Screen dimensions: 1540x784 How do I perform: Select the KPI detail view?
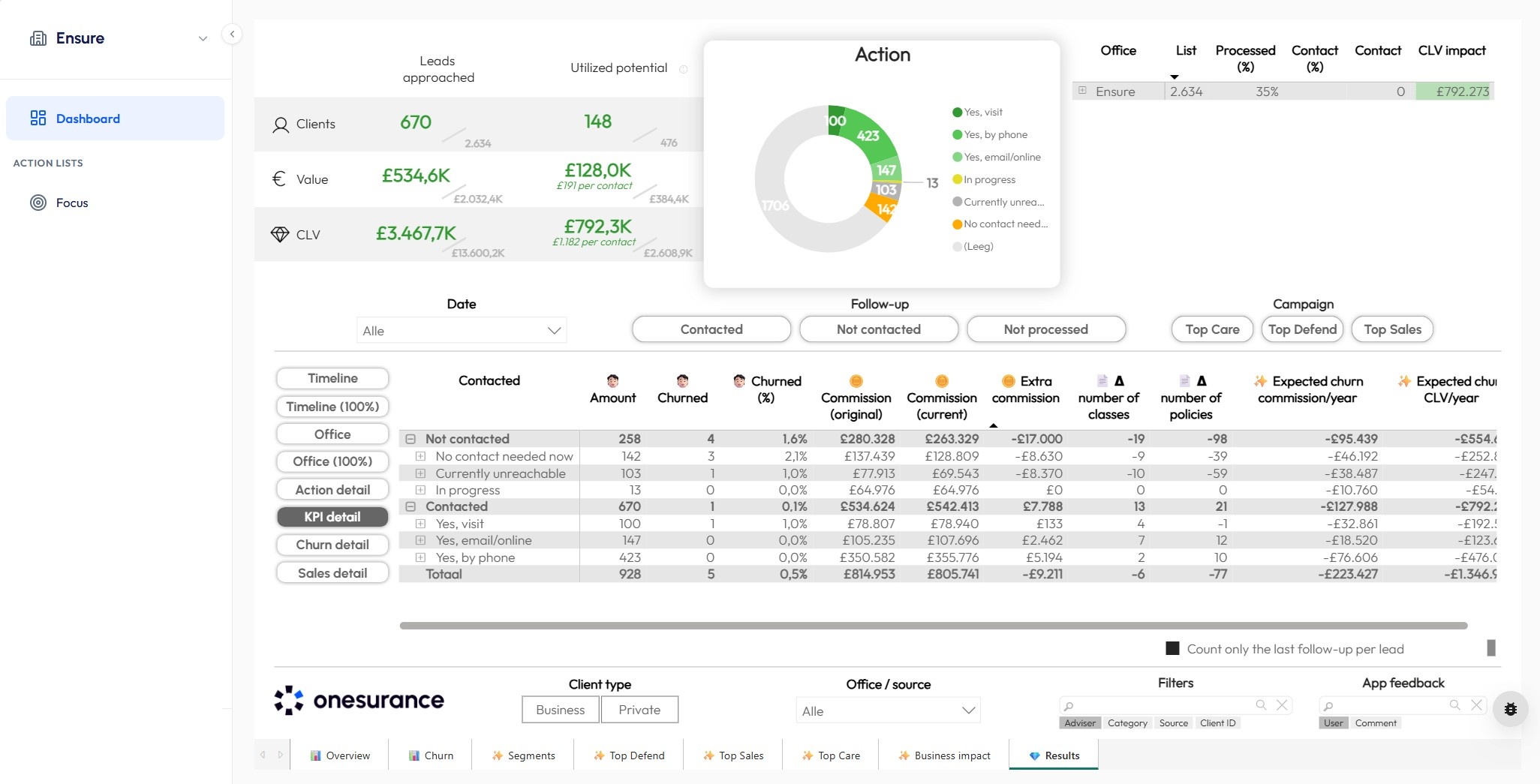click(332, 517)
